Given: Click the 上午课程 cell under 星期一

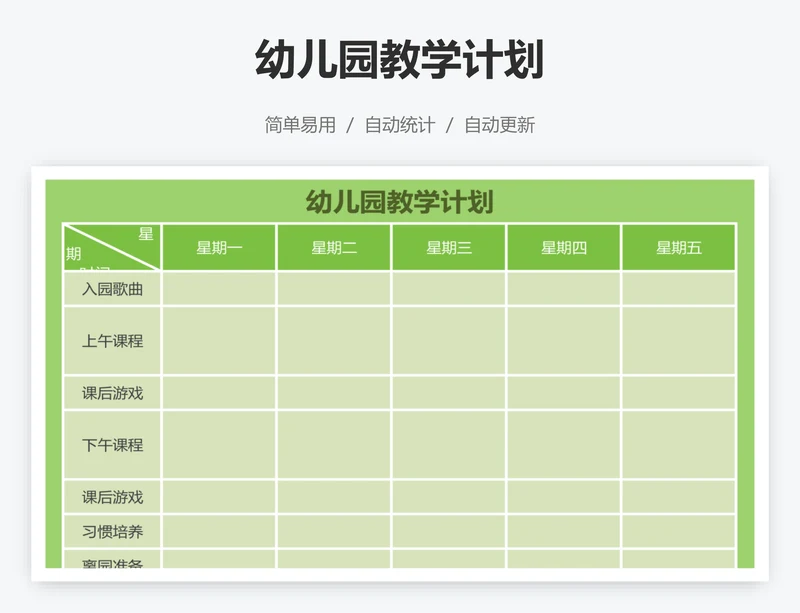Looking at the screenshot, I should pyautogui.click(x=219, y=341).
